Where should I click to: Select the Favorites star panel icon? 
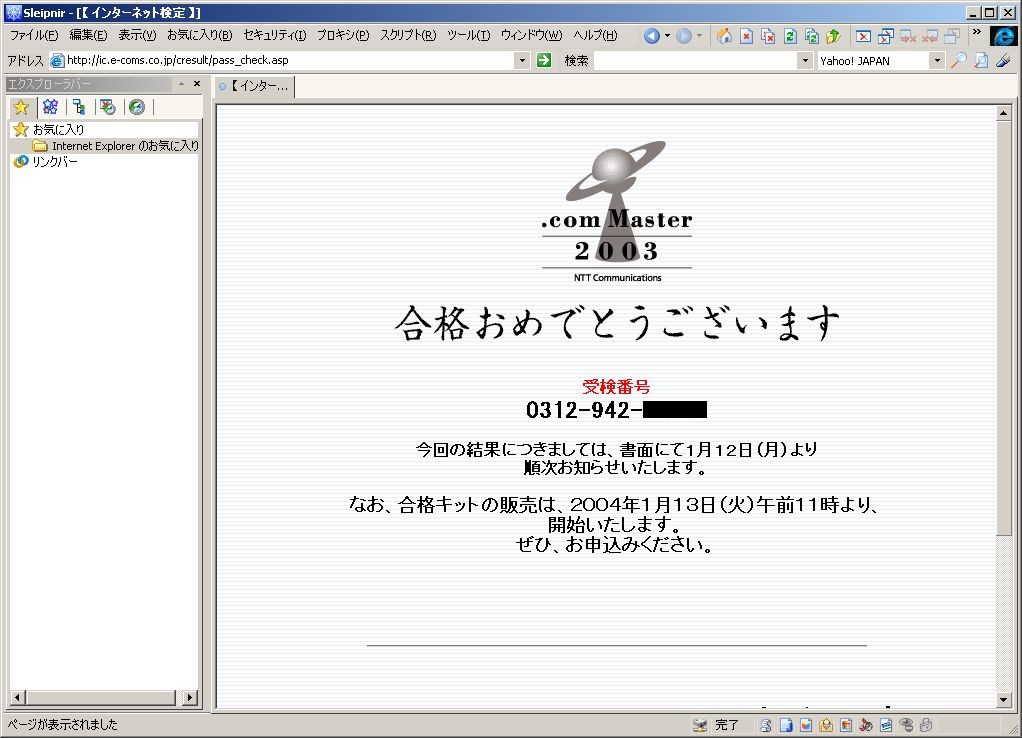(22, 107)
